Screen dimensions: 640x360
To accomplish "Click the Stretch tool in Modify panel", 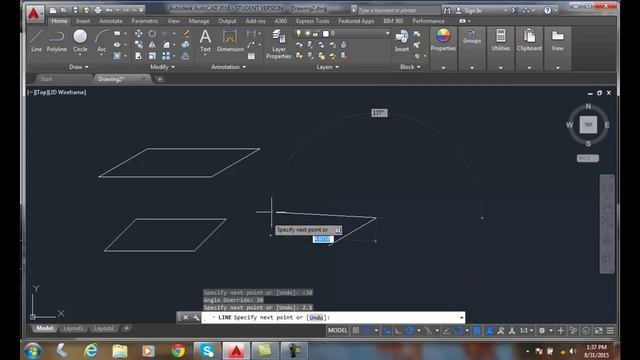I will click(139, 56).
